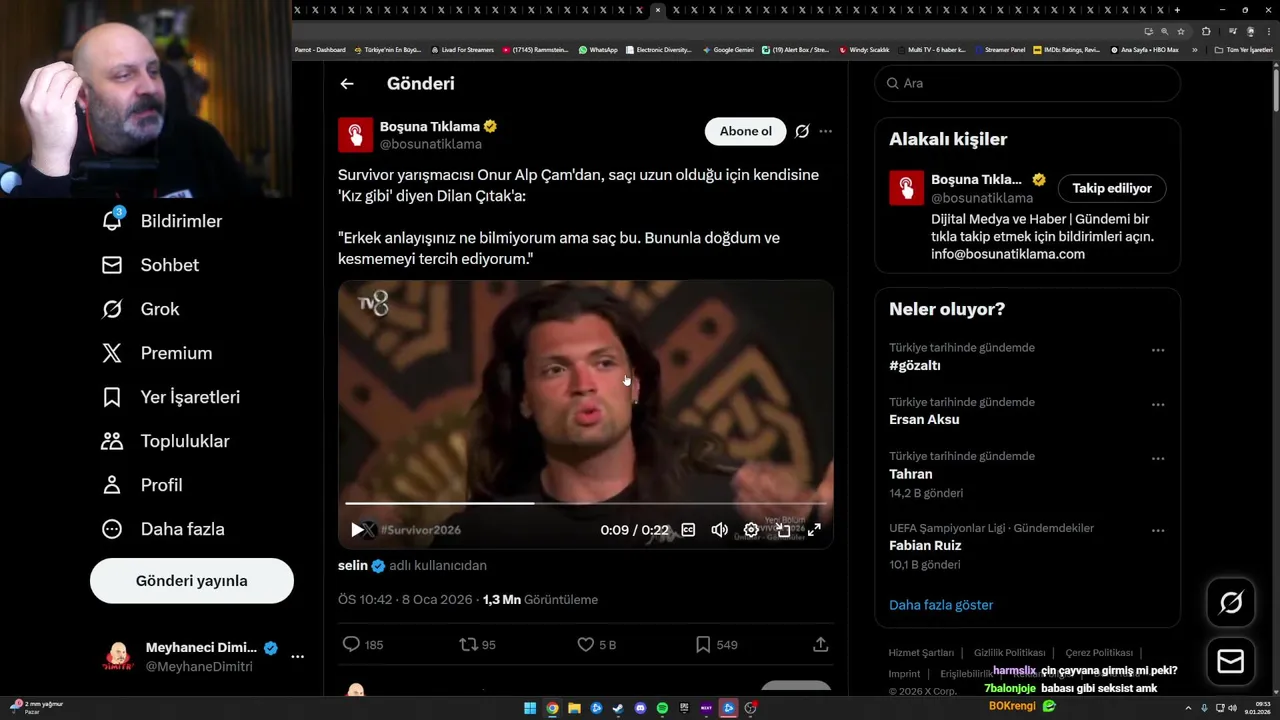
Task: Open video playback settings gear
Action: pos(751,530)
